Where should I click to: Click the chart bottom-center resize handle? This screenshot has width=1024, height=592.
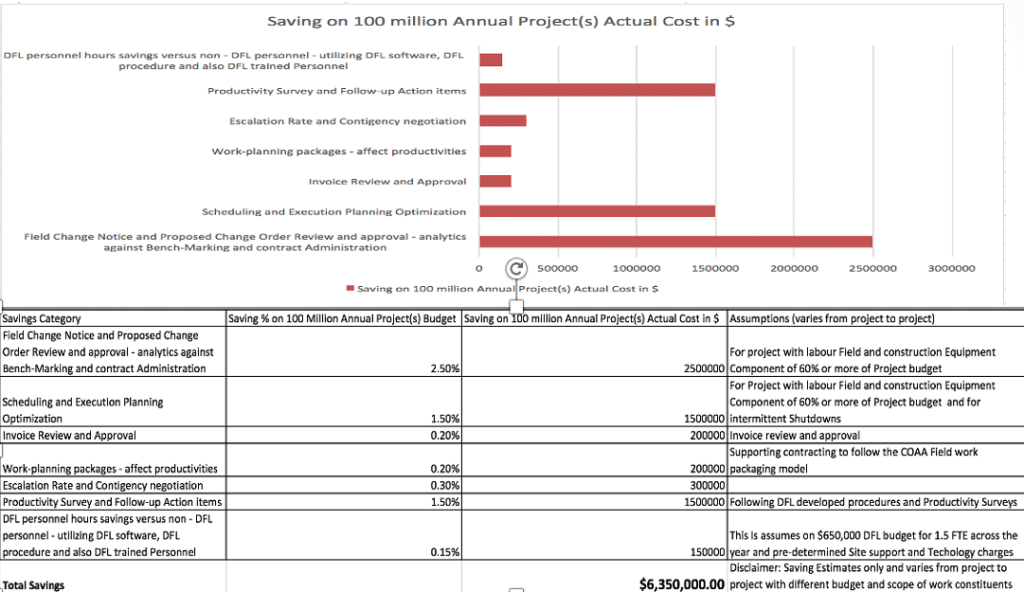click(x=516, y=305)
